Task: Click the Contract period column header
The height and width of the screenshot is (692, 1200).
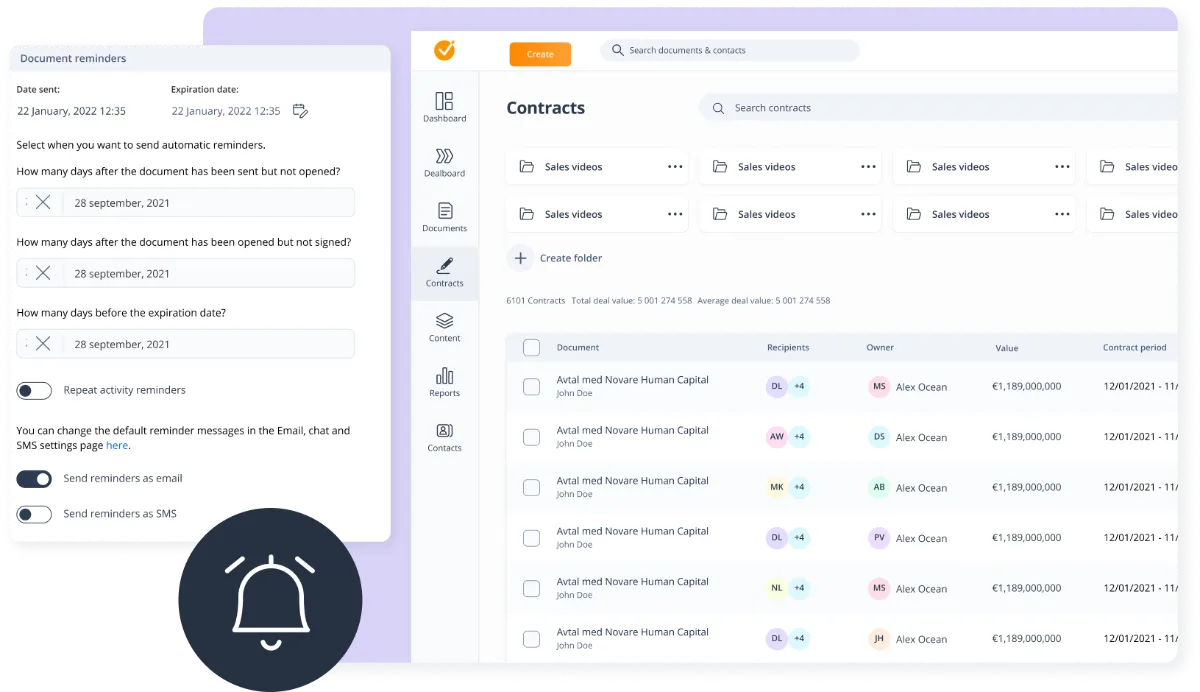Action: [1134, 347]
